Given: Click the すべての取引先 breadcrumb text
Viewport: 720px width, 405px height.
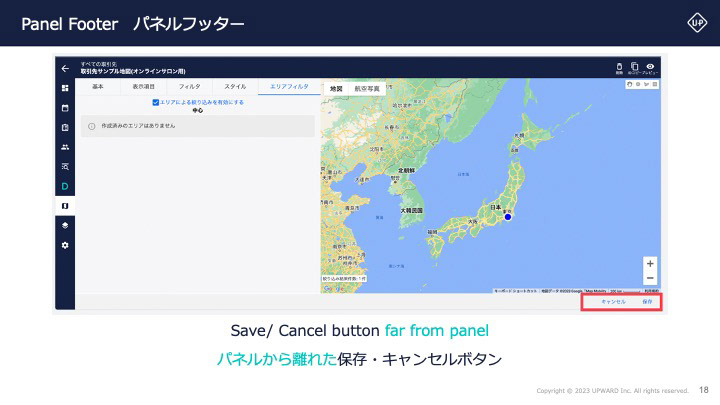Looking at the screenshot, I should (99, 64).
